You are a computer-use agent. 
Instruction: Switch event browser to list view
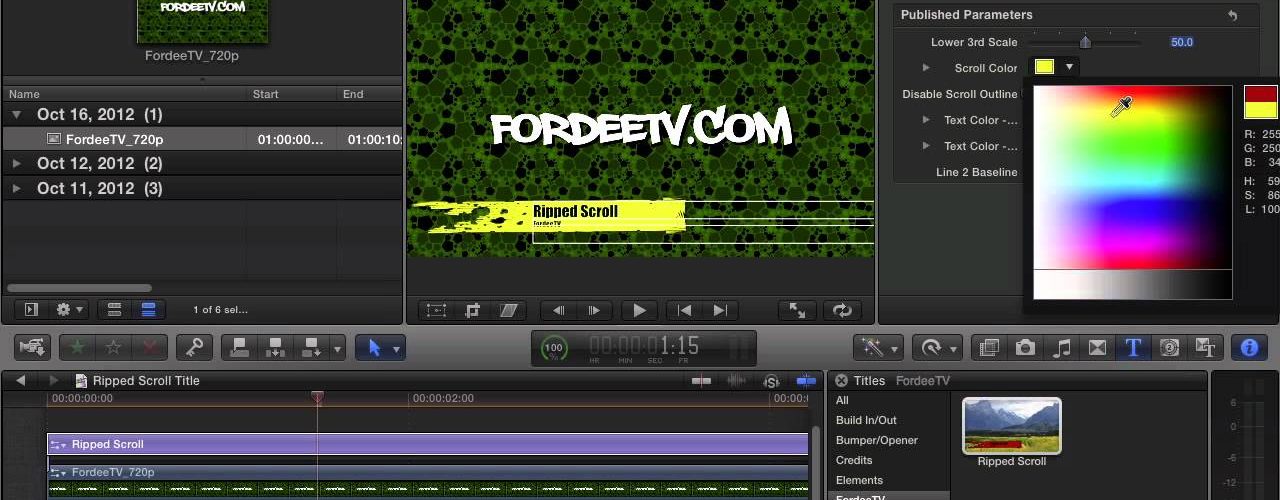(148, 310)
